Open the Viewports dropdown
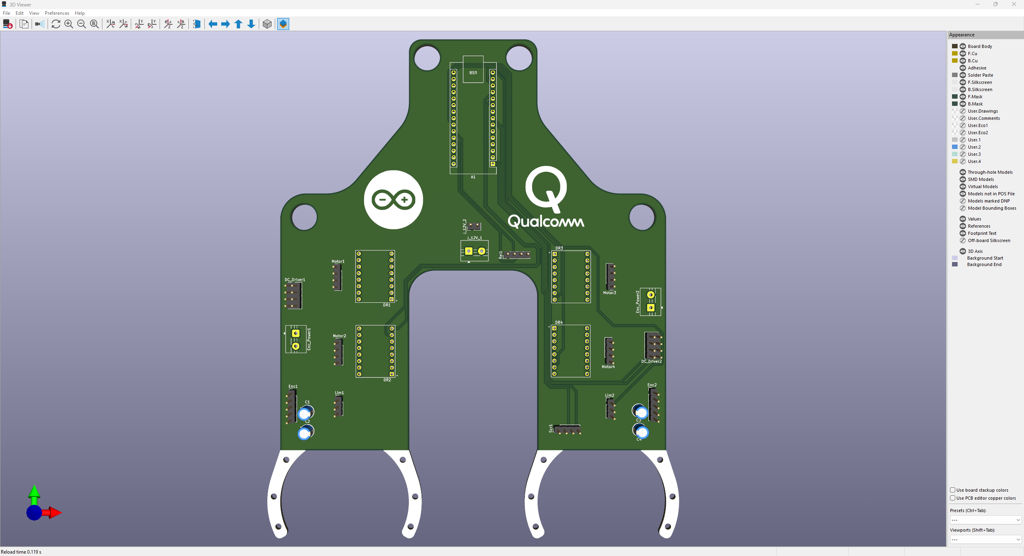 (x=985, y=540)
